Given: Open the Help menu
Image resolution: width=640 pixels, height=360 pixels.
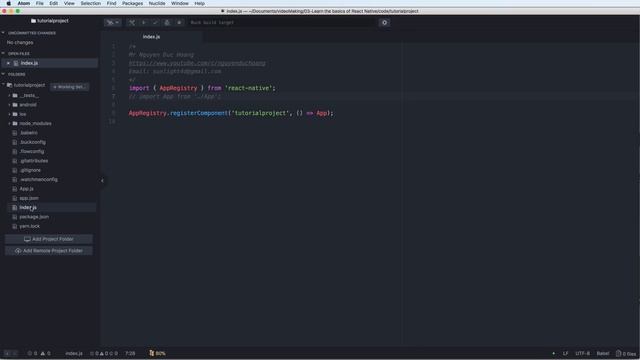Looking at the screenshot, I should (x=200, y=3).
